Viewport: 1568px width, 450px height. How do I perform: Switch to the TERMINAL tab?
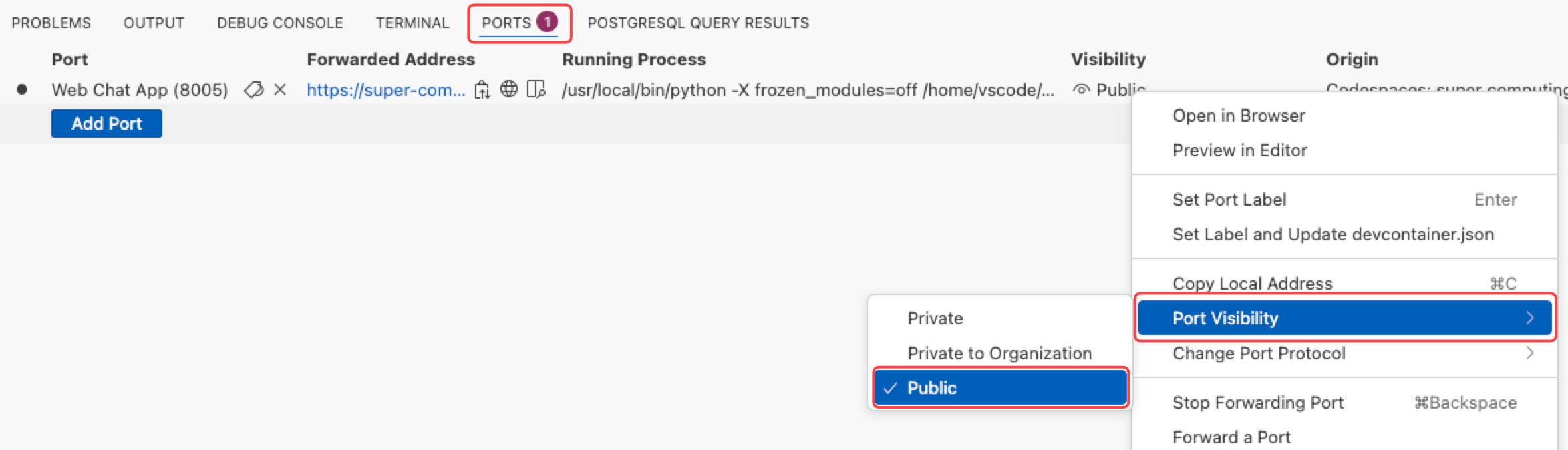point(412,23)
